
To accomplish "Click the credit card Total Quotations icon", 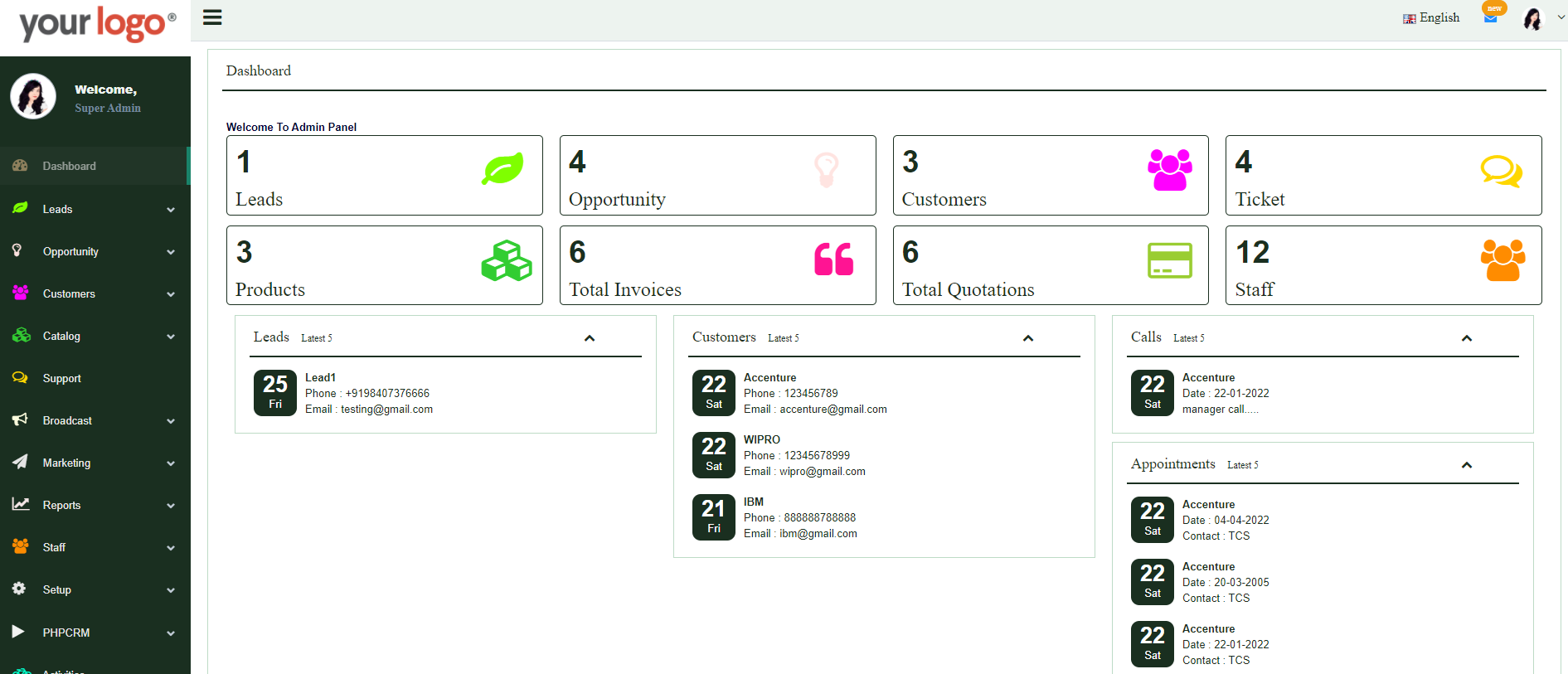I will 1170,260.
